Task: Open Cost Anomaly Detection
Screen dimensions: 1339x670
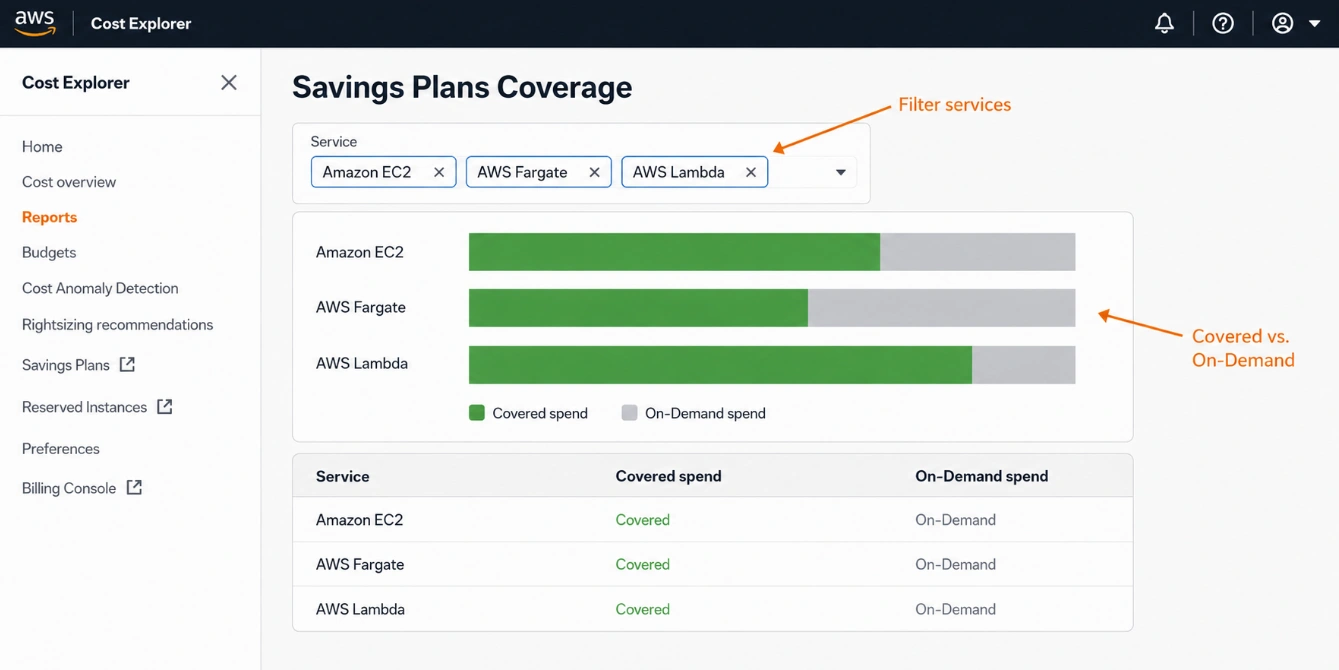Action: [100, 288]
